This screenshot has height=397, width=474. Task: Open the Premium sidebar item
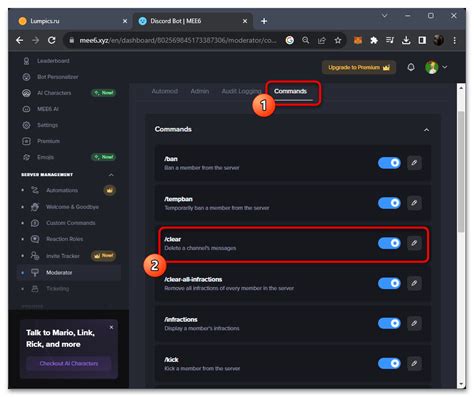point(48,141)
